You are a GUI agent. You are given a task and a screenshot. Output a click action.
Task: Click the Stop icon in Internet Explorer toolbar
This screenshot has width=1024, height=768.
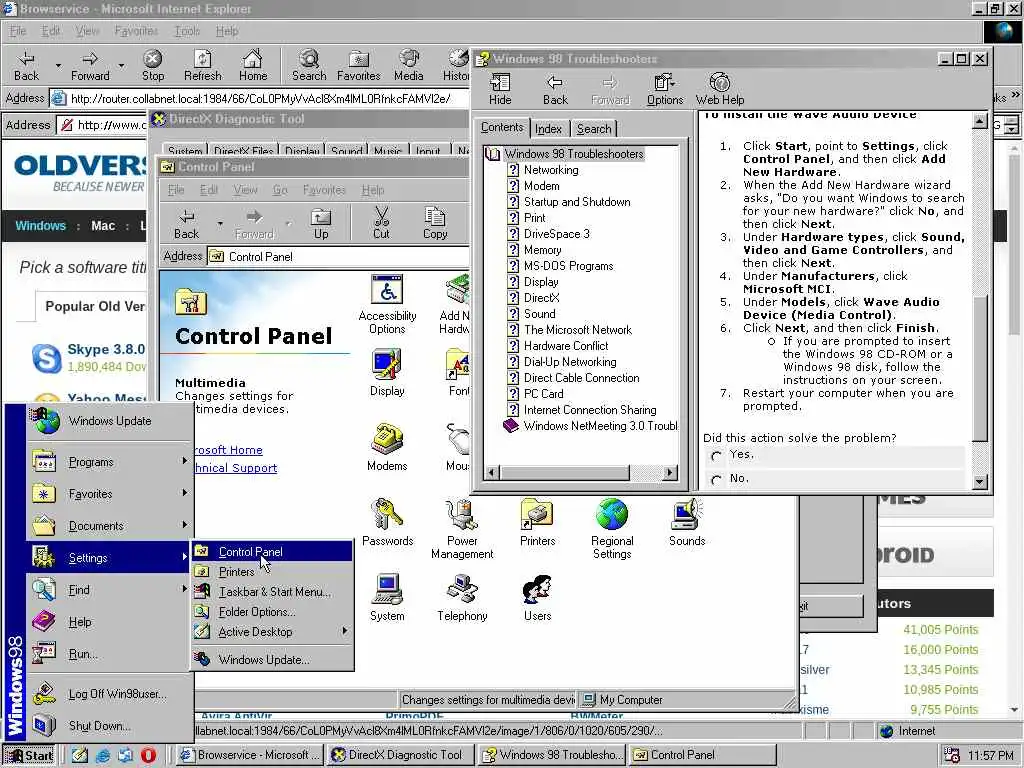tap(153, 65)
